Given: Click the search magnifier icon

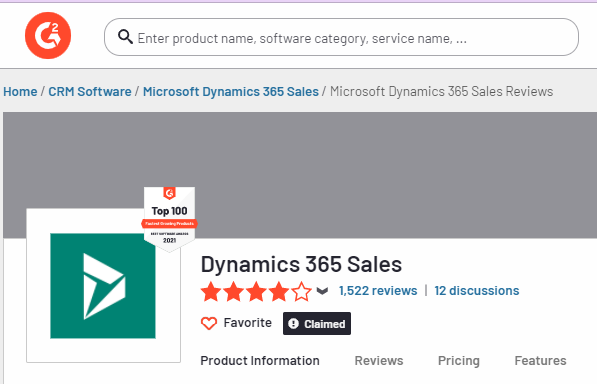Looking at the screenshot, I should [125, 37].
